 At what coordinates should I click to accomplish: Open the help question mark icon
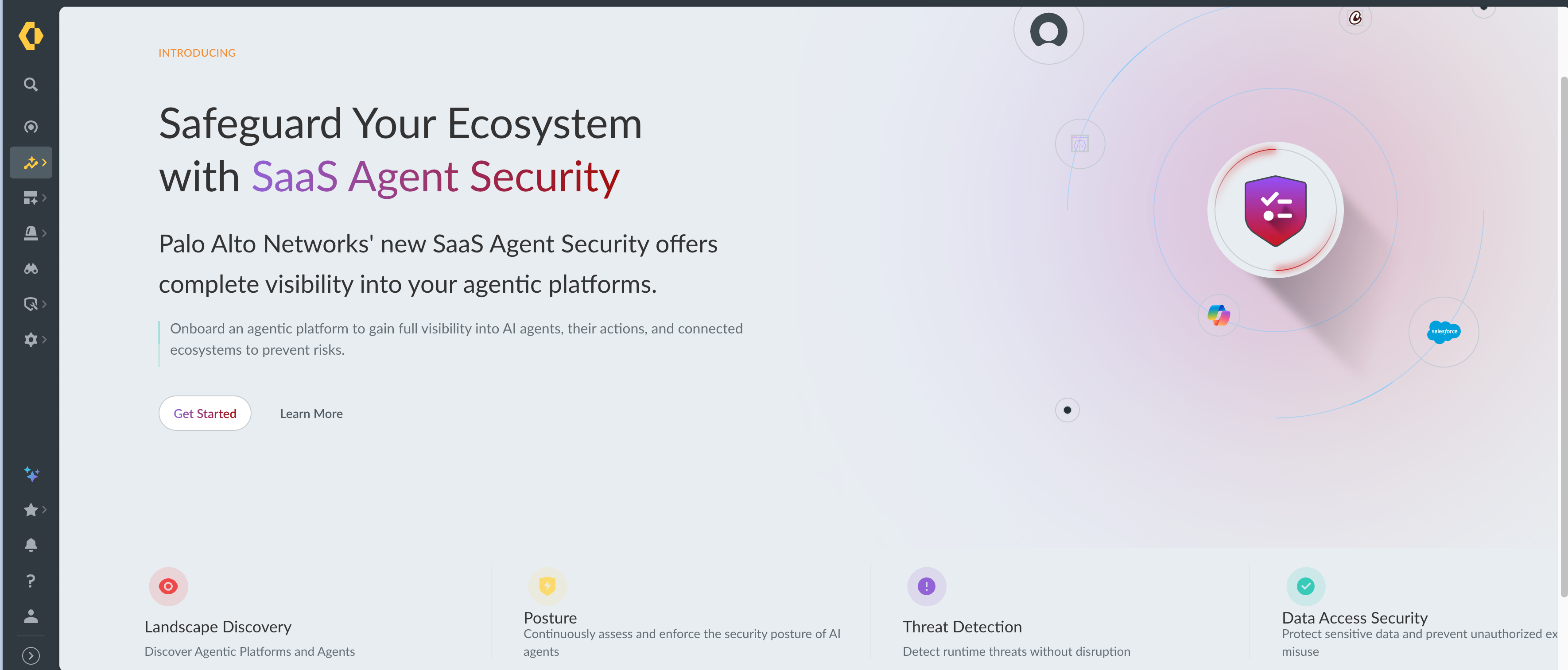pos(31,581)
